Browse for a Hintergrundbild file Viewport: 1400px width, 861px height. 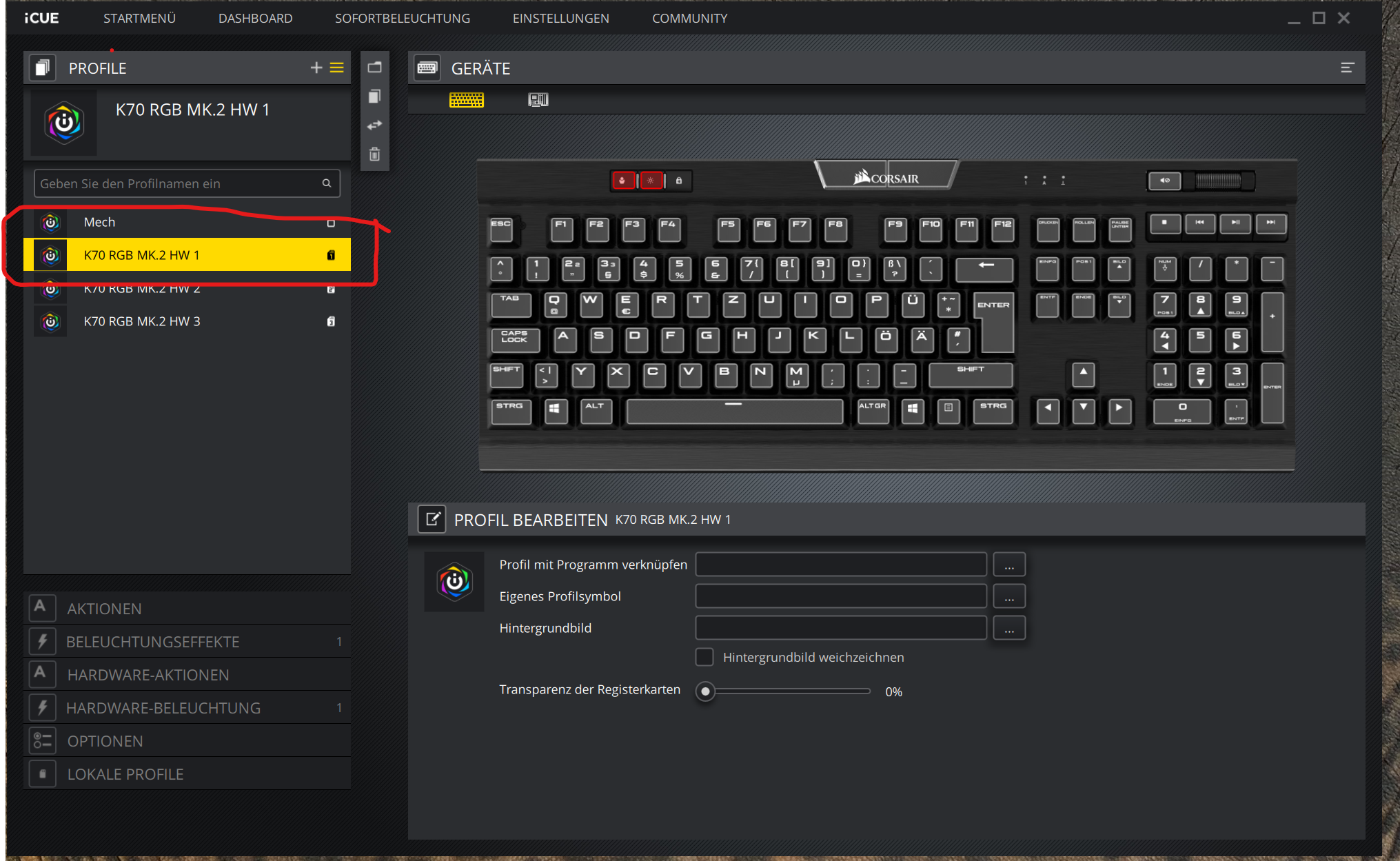tap(1008, 628)
